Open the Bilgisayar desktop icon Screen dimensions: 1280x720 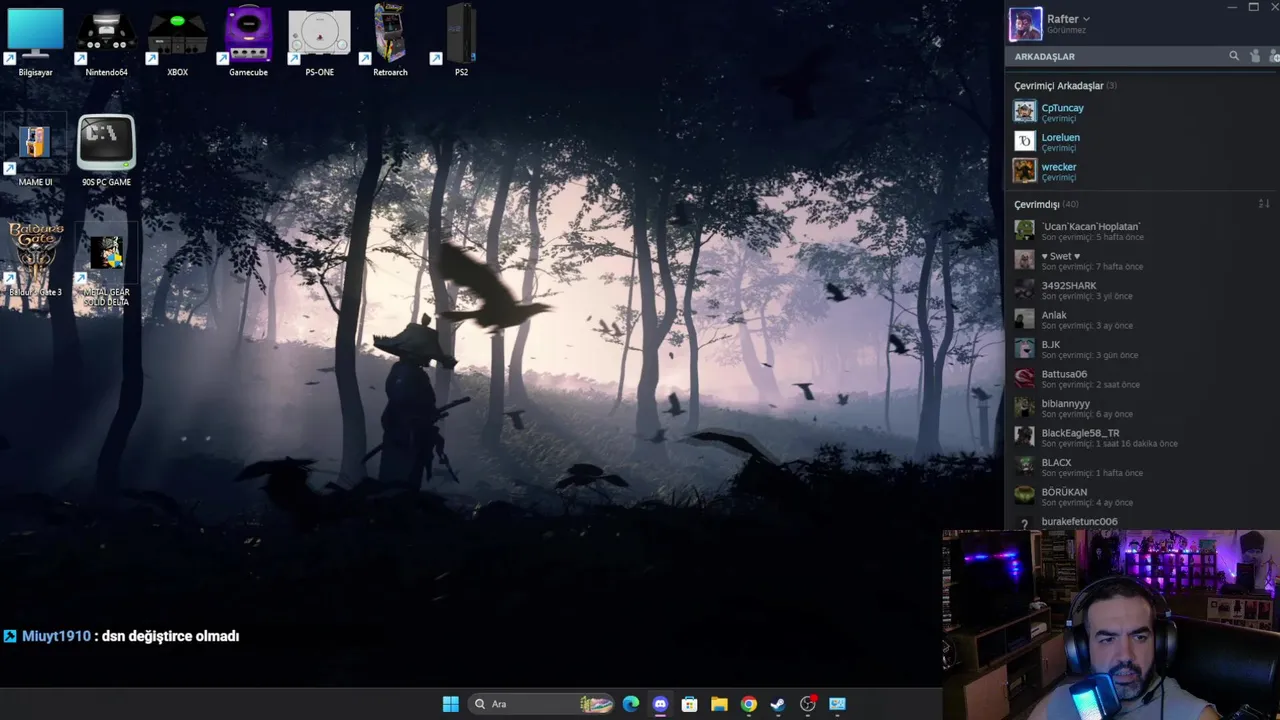click(35, 40)
